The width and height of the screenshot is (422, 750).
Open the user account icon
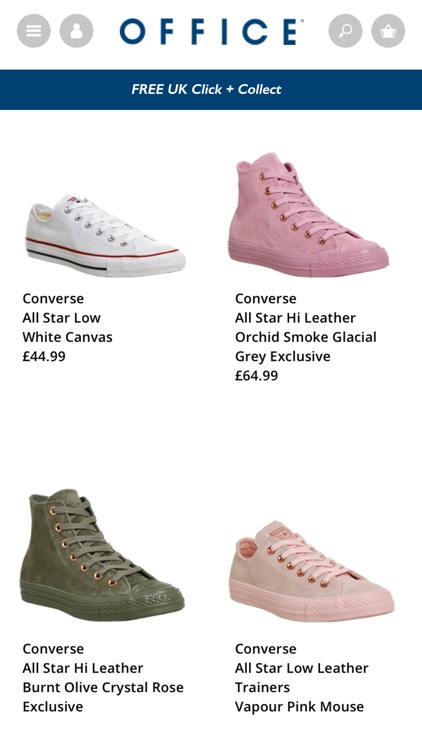pyautogui.click(x=77, y=31)
